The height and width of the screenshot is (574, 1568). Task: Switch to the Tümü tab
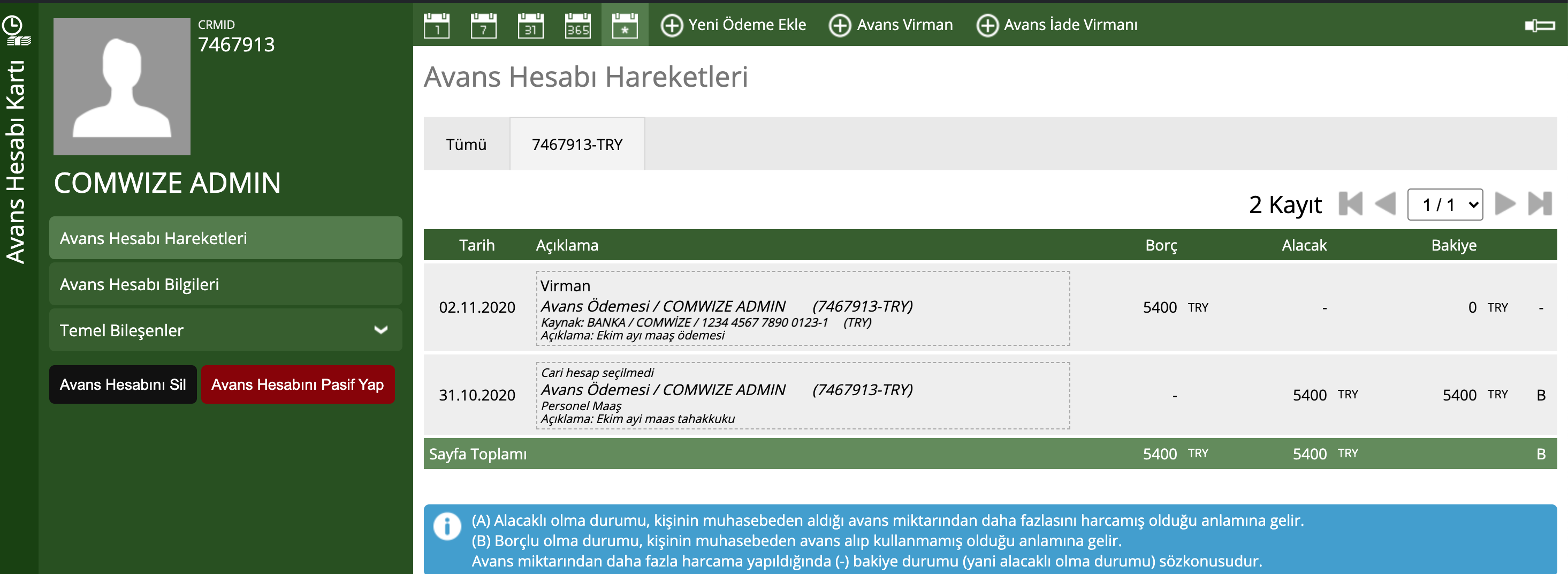click(x=466, y=145)
